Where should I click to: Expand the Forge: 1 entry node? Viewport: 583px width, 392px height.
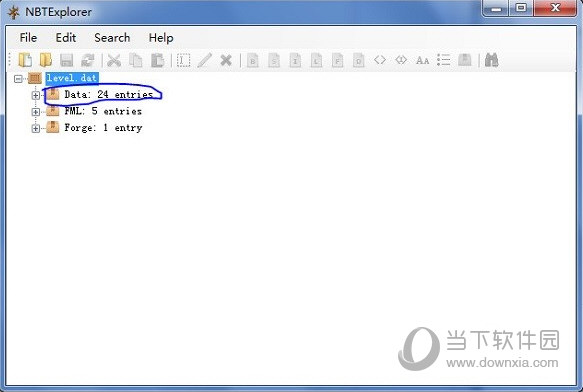[x=36, y=128]
